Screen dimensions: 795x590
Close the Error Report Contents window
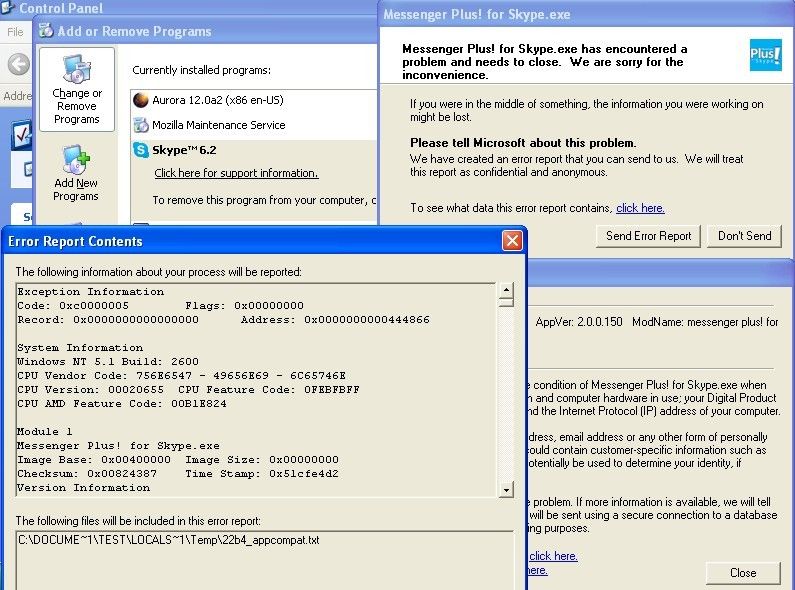point(512,241)
